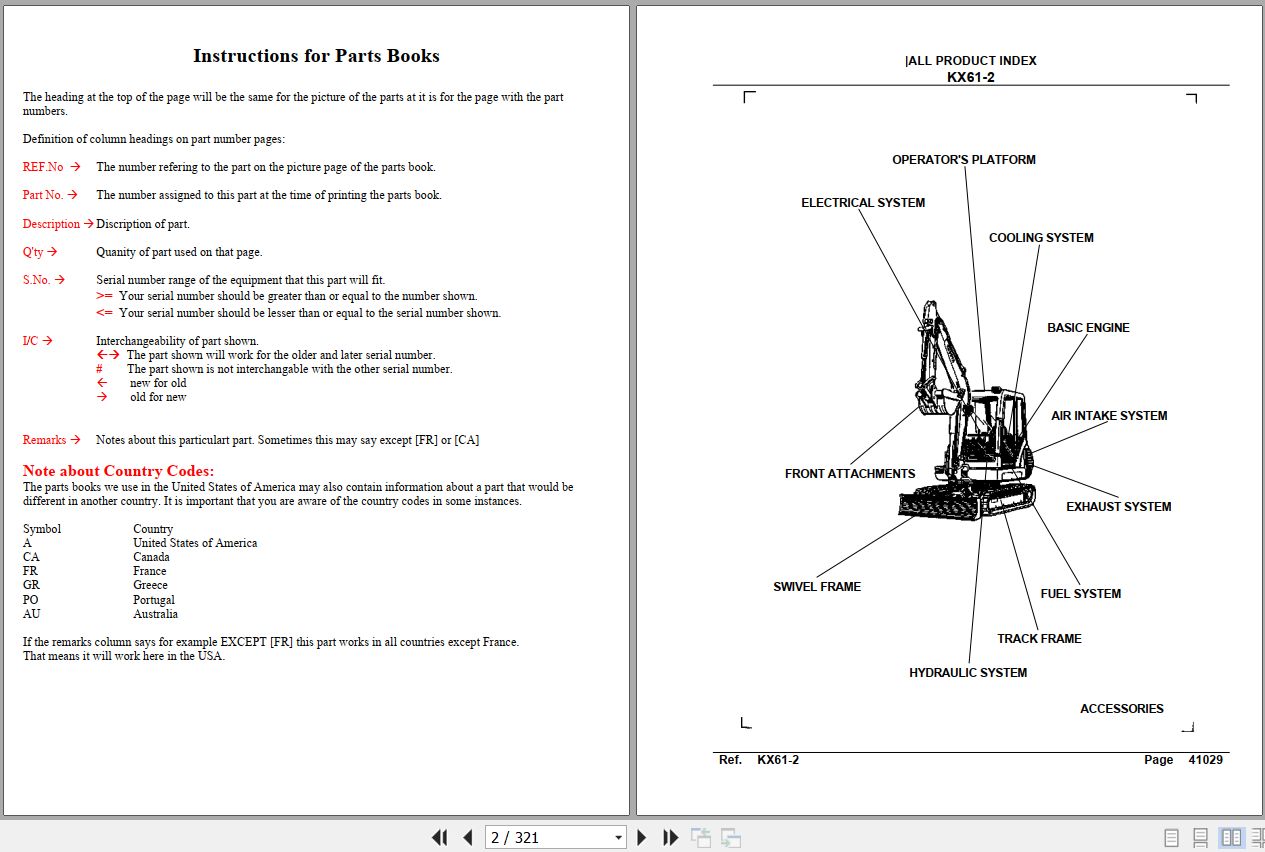Open the page number dropdown

pos(618,837)
